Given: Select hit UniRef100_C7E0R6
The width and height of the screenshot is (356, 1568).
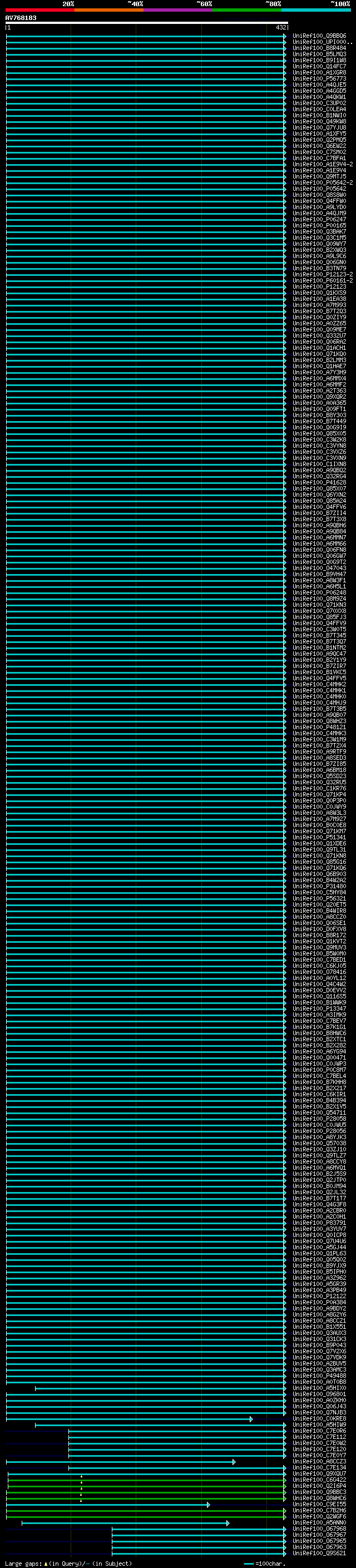Looking at the screenshot, I should coord(319,1431).
